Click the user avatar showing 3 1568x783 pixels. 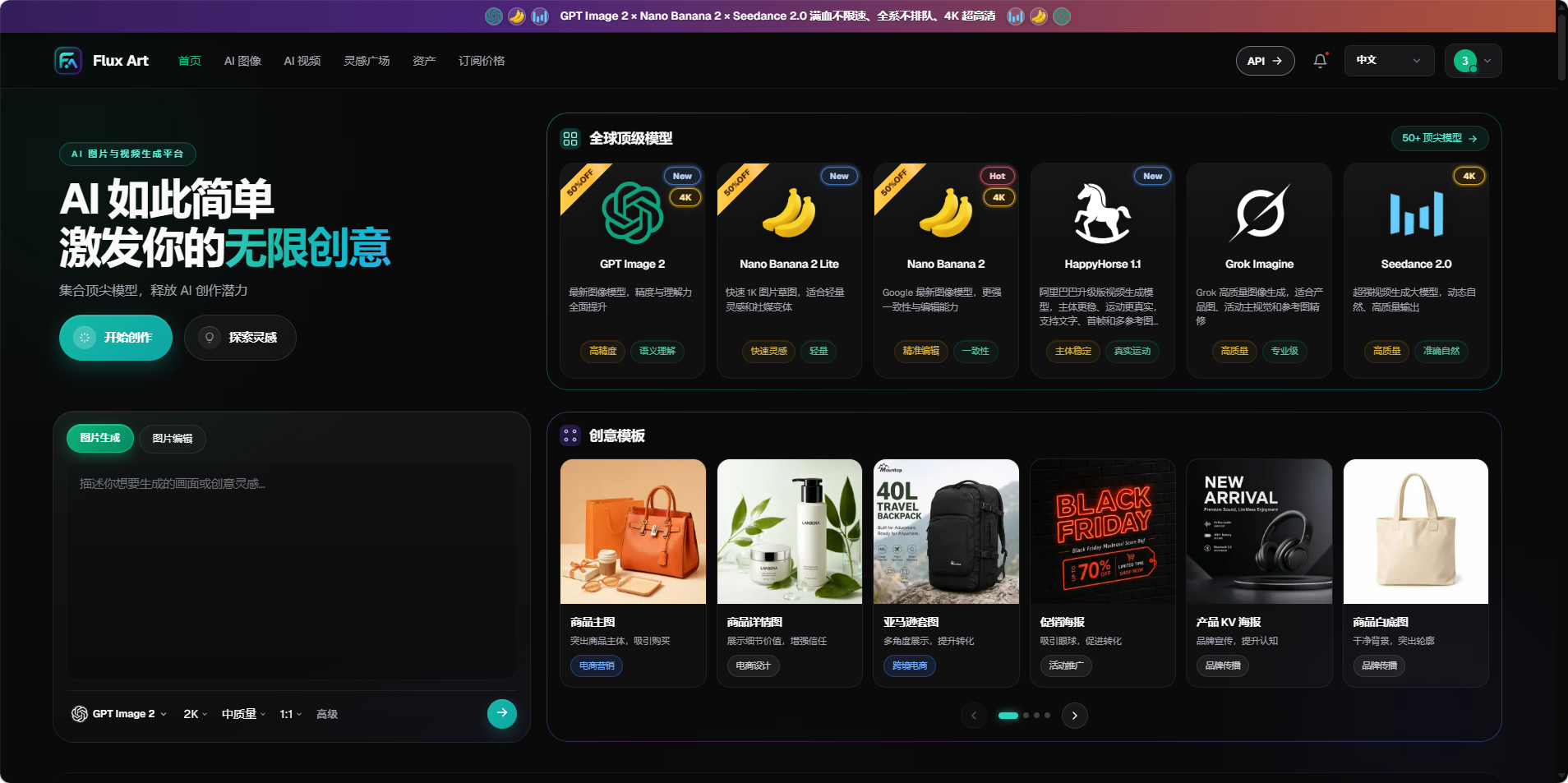pos(1464,61)
